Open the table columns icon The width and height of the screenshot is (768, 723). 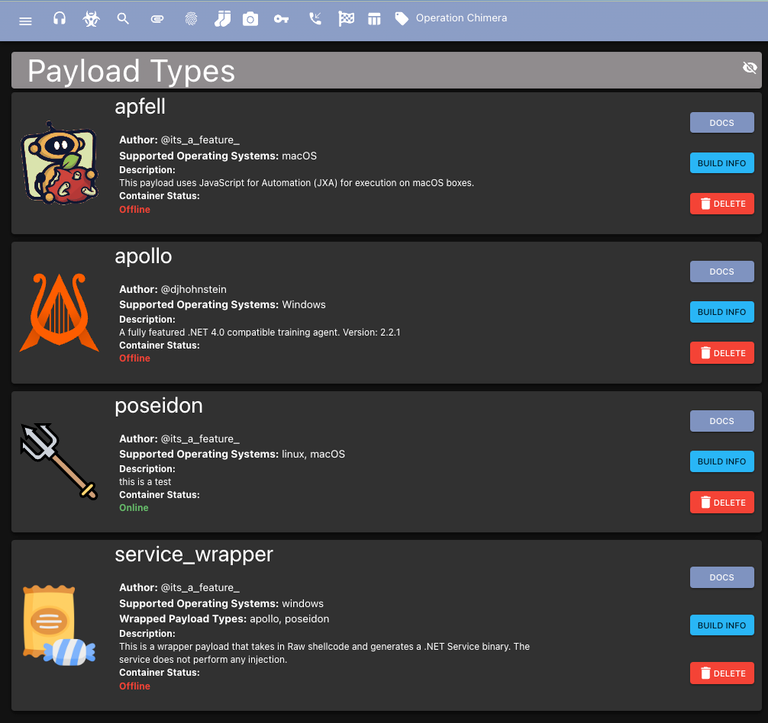point(374,19)
